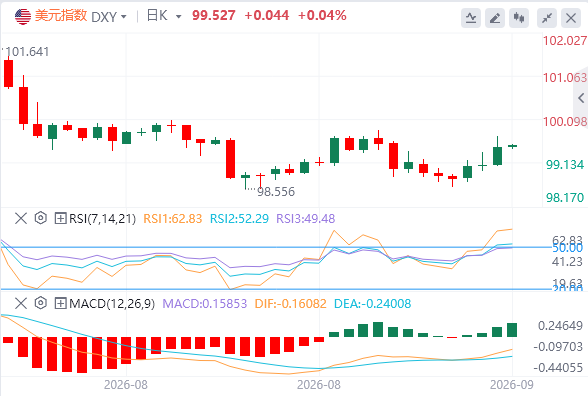Click the RSI(7,14,21) indicator label
The height and width of the screenshot is (396, 588).
(x=102, y=218)
